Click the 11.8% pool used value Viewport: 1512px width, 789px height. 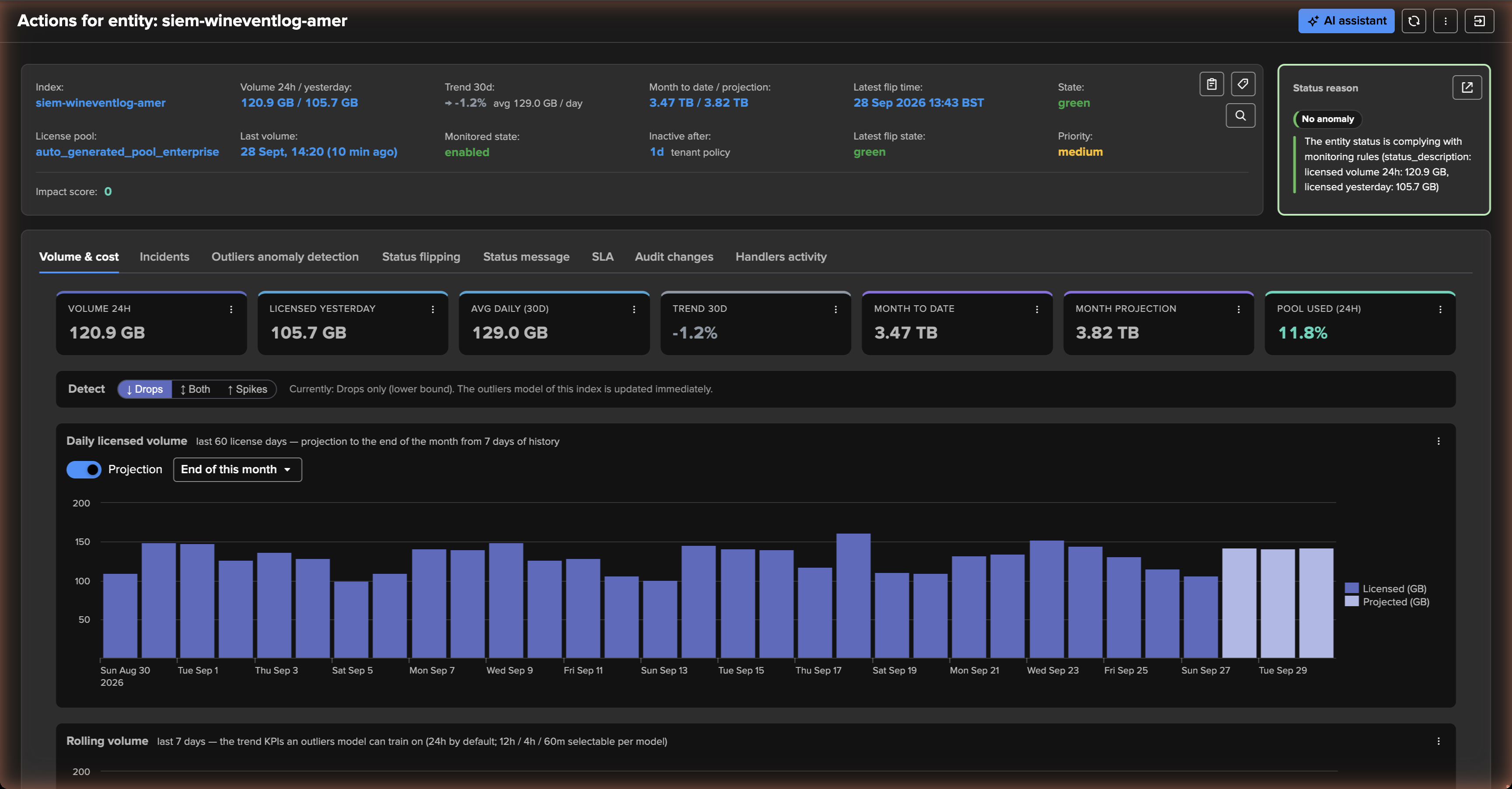pos(1302,333)
